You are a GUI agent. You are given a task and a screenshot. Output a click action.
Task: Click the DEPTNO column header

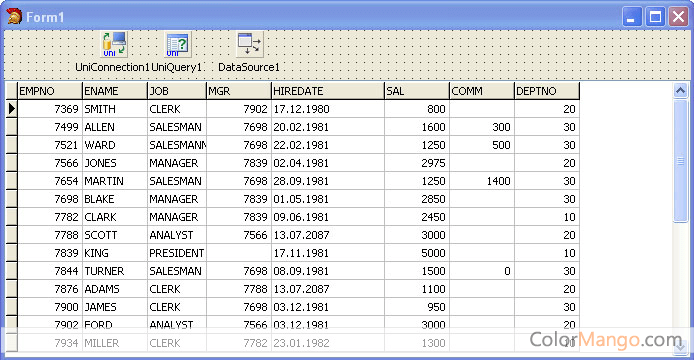(547, 91)
